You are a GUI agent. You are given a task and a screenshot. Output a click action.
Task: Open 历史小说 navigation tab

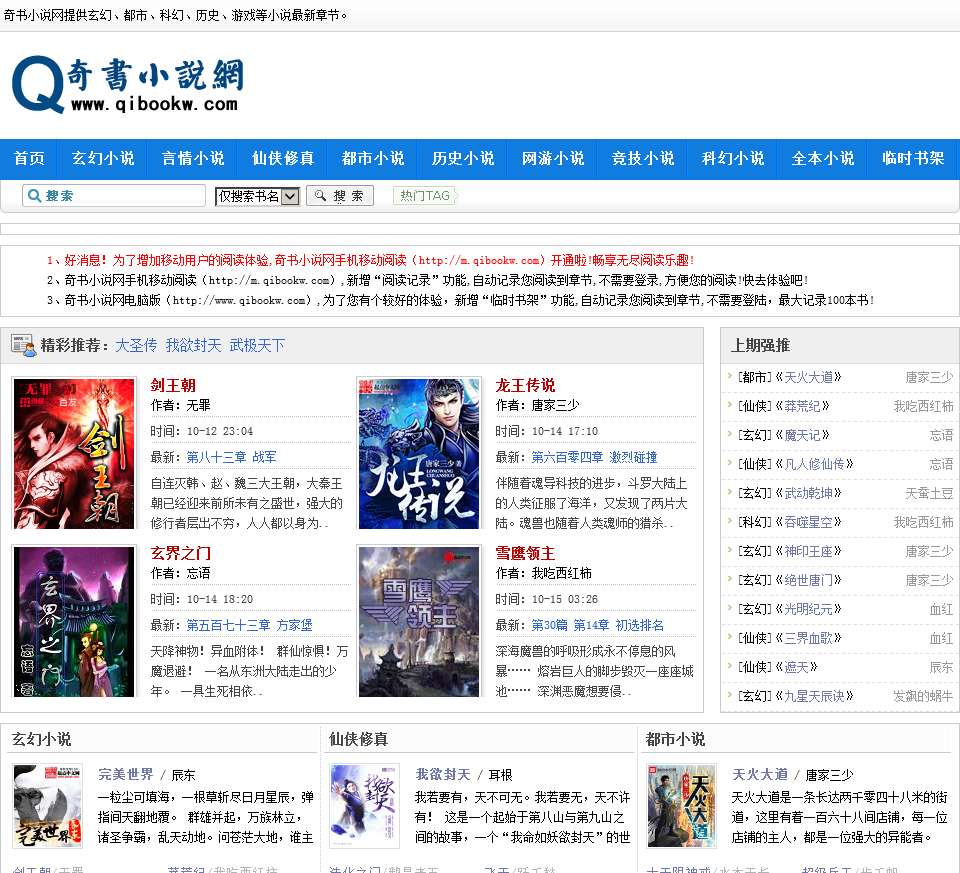pos(463,159)
